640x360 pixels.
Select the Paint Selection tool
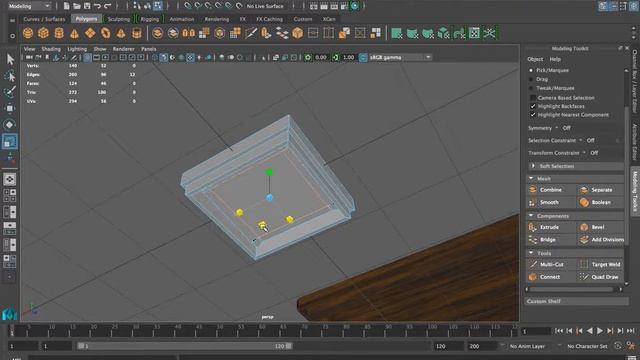[10, 92]
